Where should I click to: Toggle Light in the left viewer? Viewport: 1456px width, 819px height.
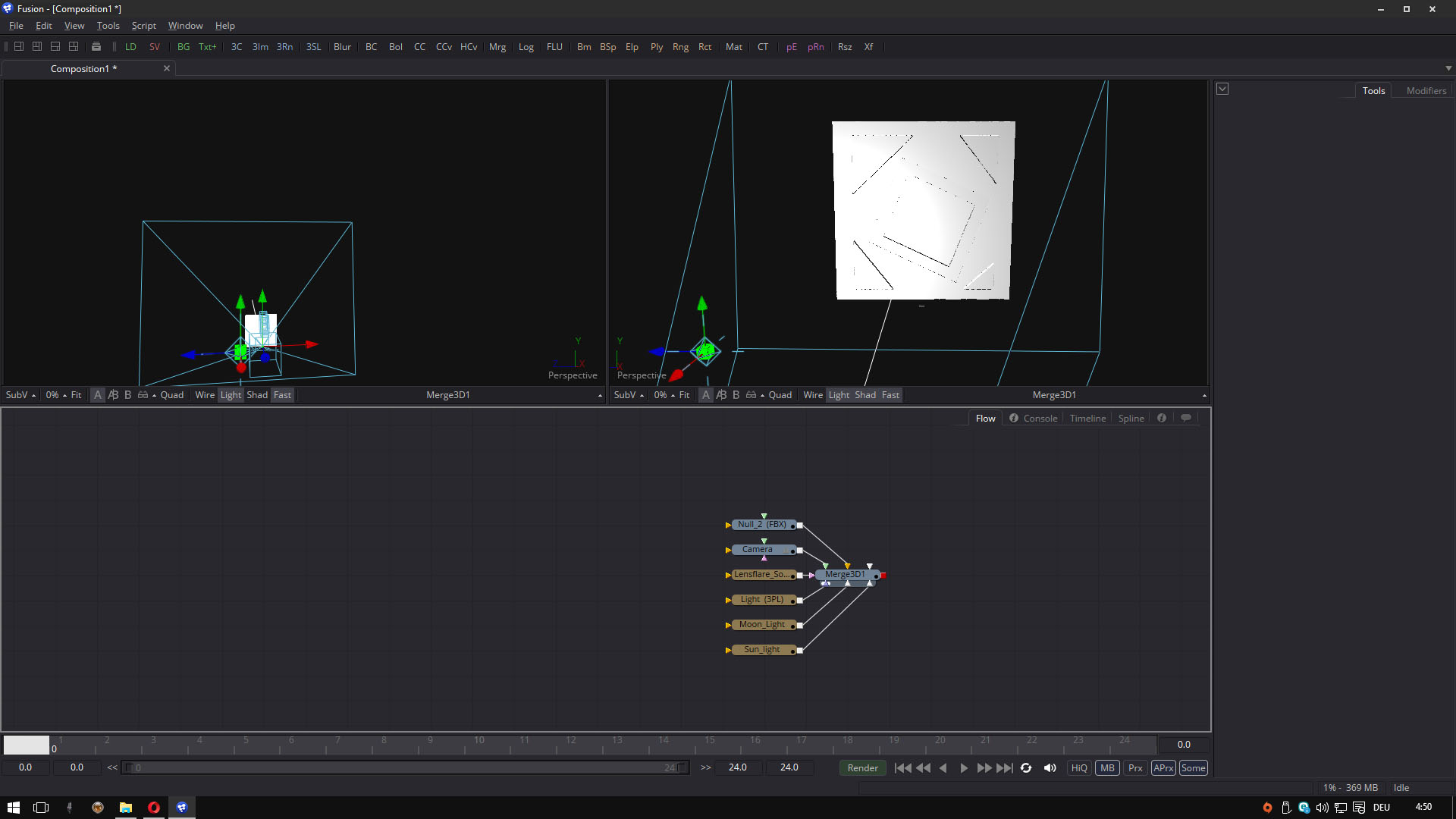(x=231, y=395)
